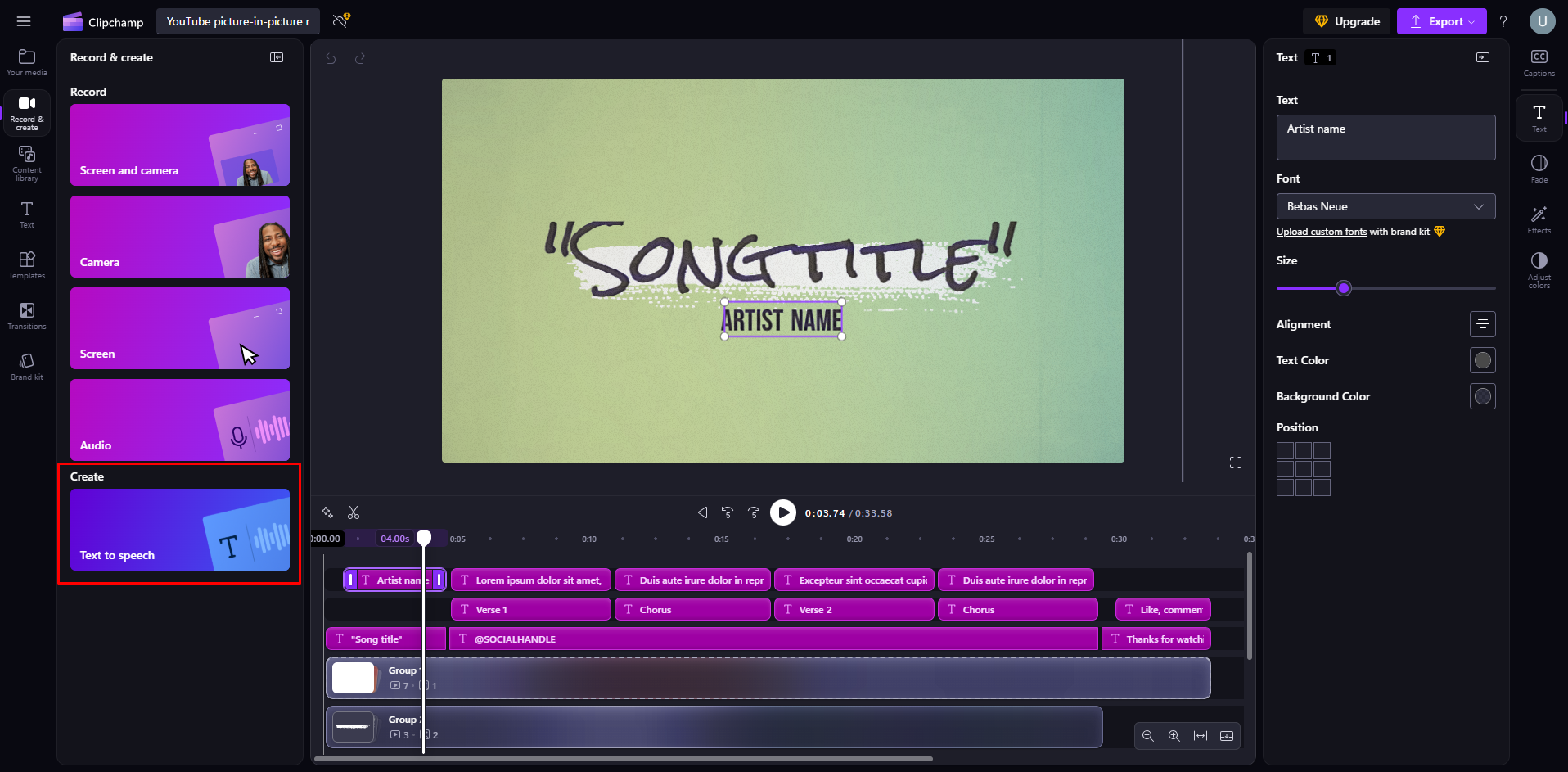This screenshot has width=1568, height=772.
Task: Open the Fade panel
Action: point(1539,169)
